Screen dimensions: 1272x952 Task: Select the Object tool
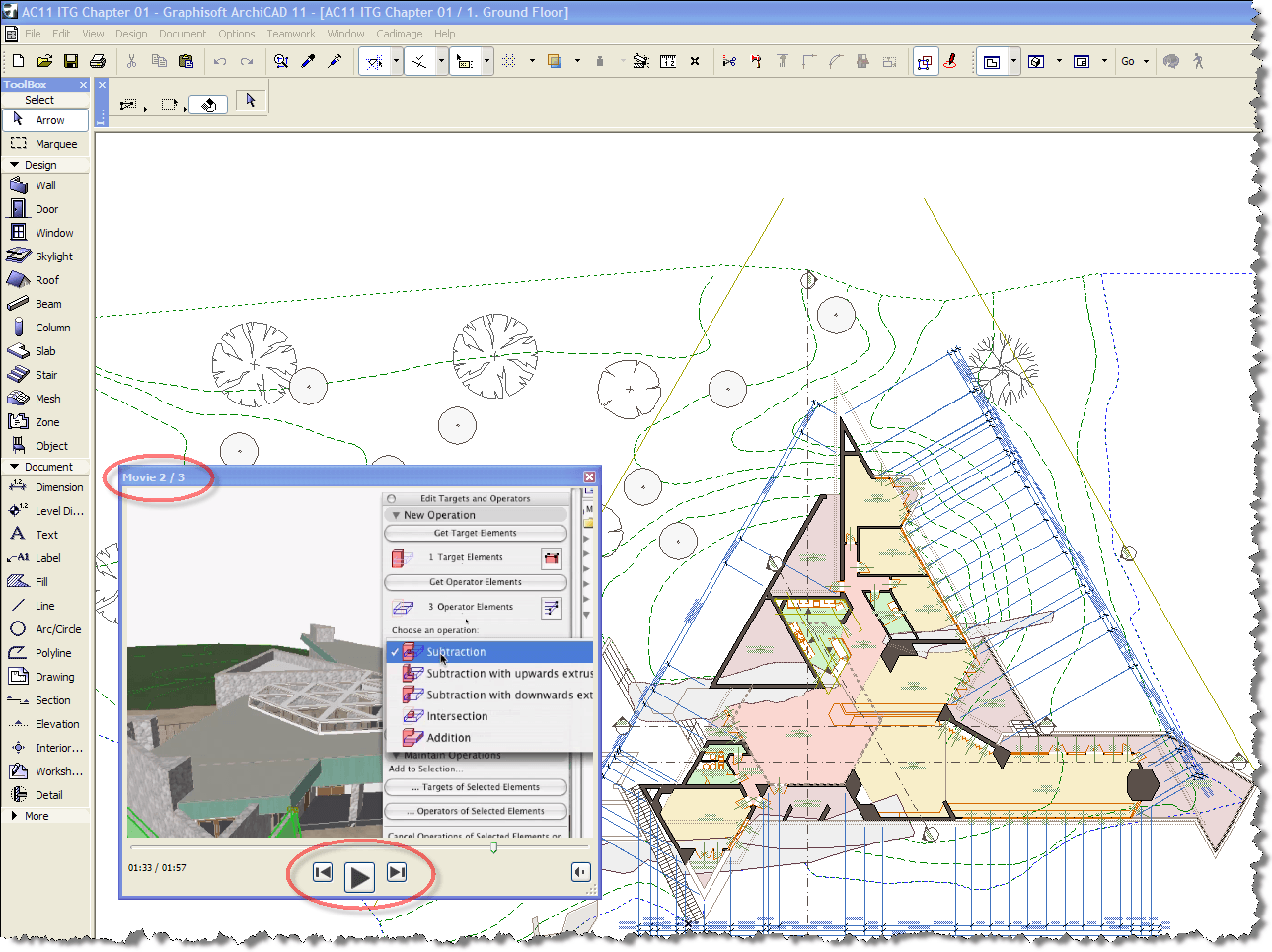(x=45, y=446)
